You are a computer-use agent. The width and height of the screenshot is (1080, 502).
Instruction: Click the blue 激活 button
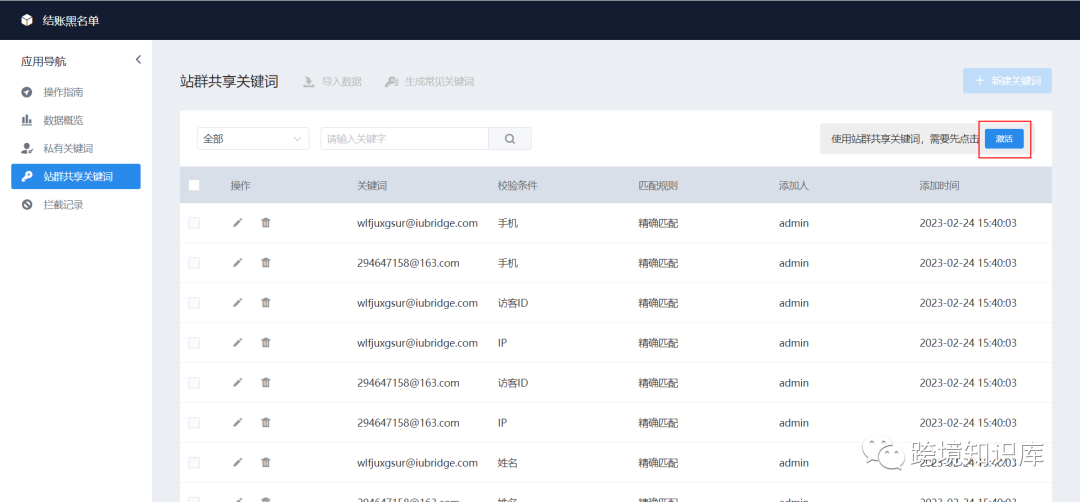[x=1004, y=139]
